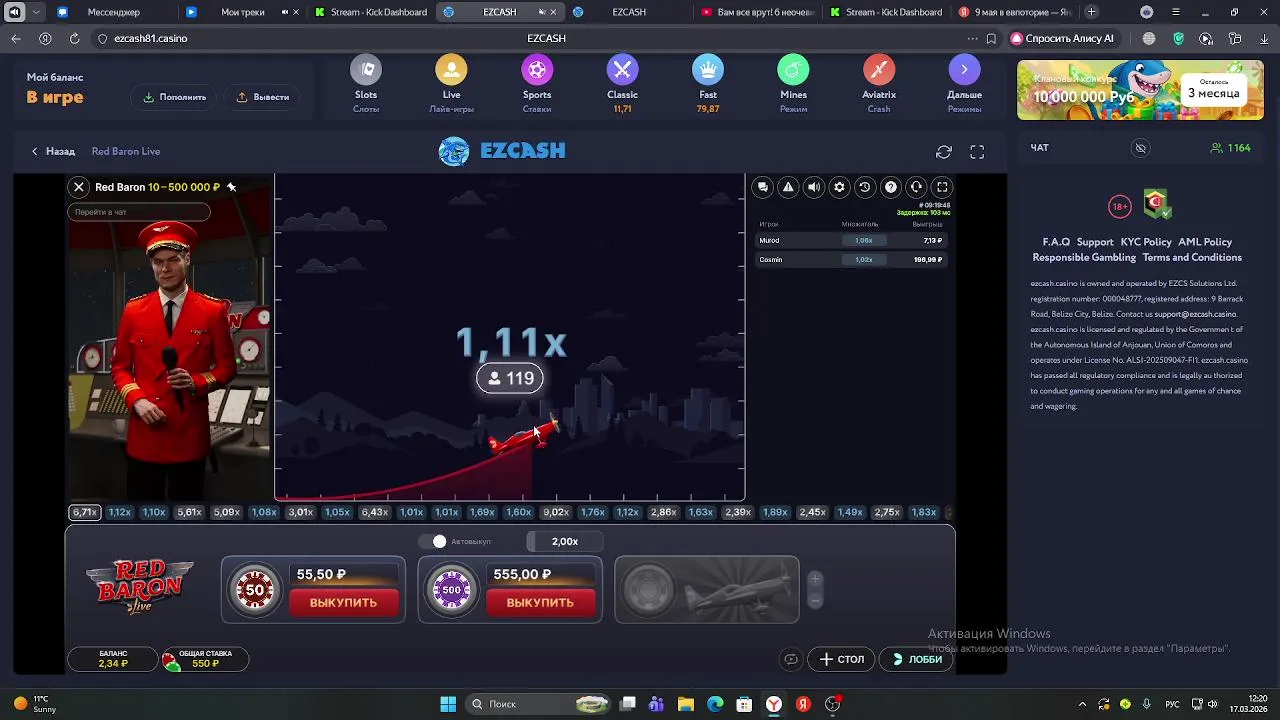1280x720 pixels.
Task: Click the Cosmin player row
Action: tap(851, 259)
